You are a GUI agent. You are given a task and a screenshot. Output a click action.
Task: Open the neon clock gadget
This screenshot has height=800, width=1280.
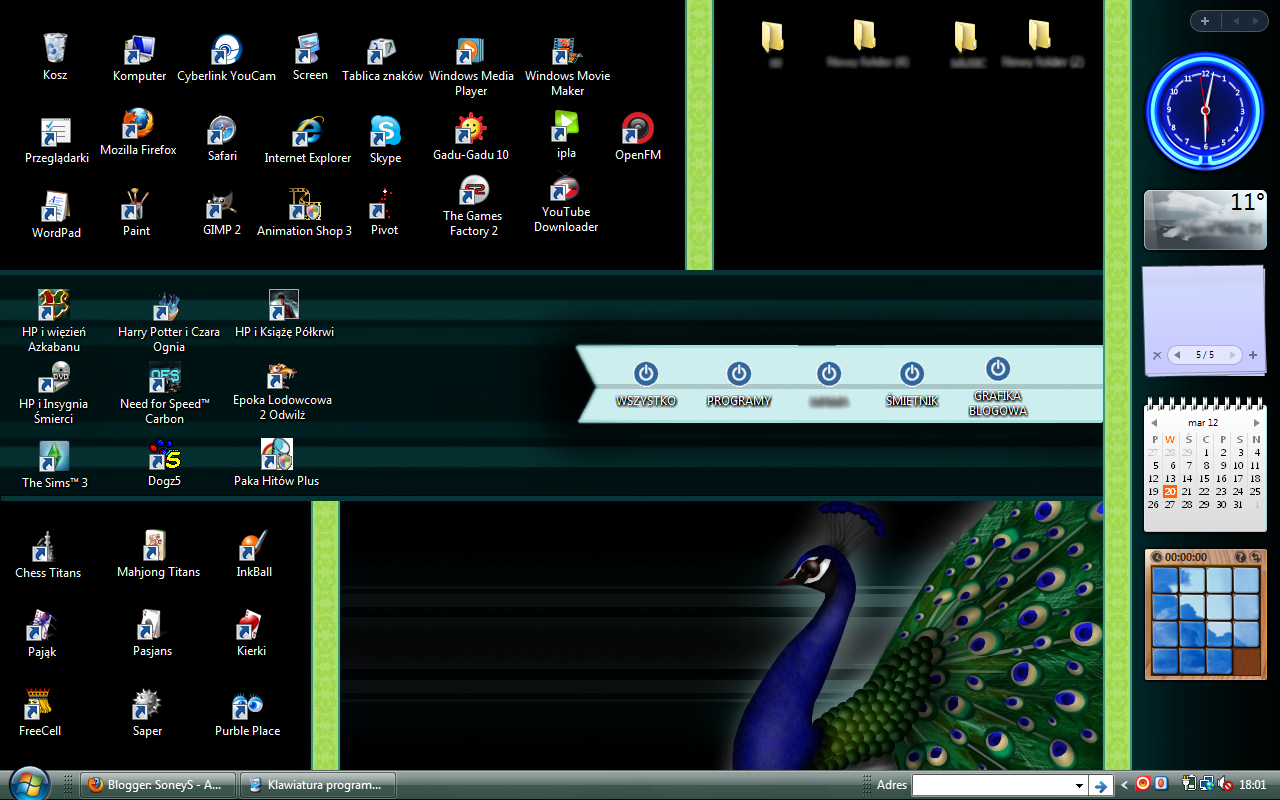tap(1205, 111)
